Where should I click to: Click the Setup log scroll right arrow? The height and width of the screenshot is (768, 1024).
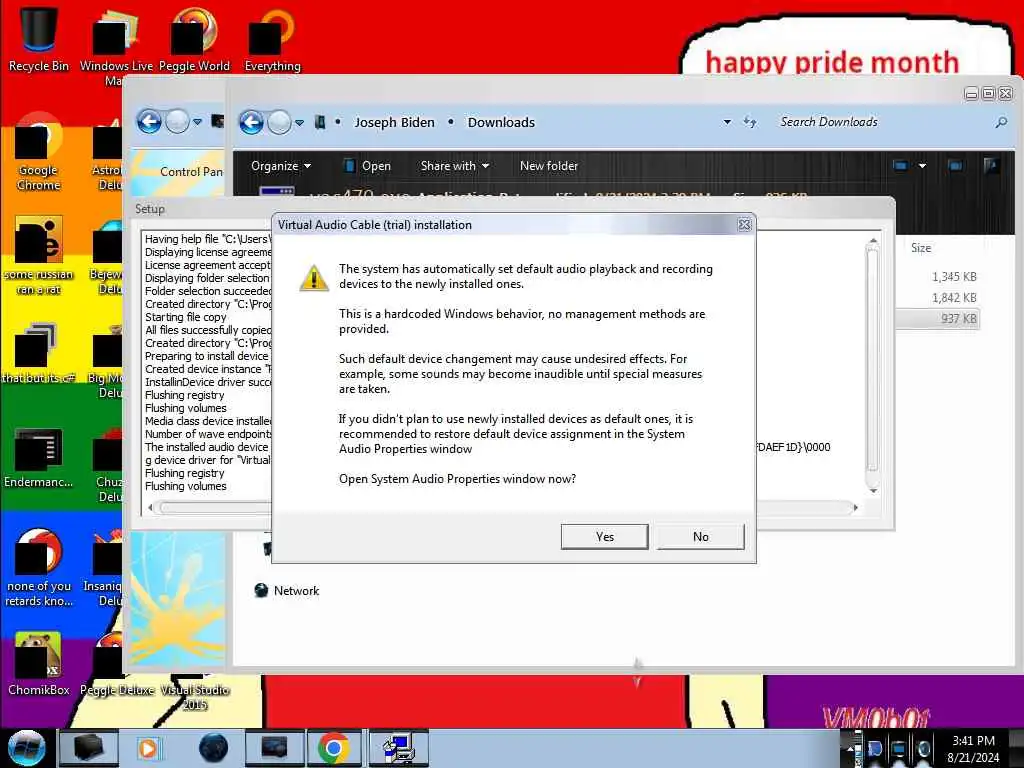pyautogui.click(x=856, y=507)
